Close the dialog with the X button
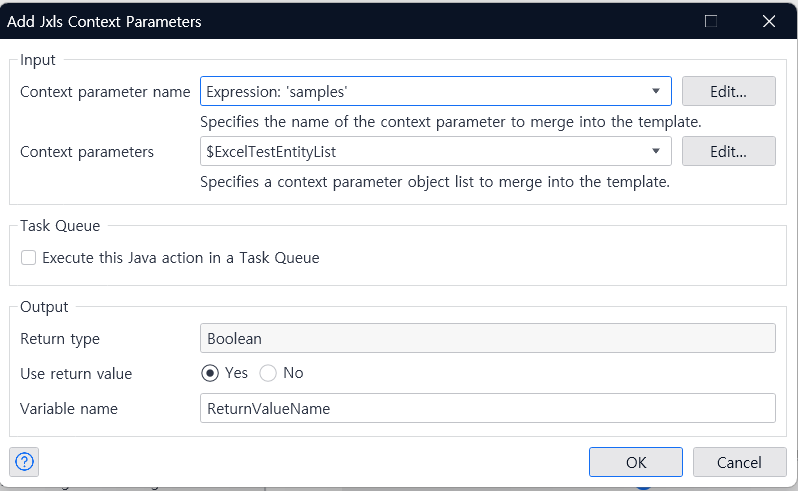 [x=769, y=21]
